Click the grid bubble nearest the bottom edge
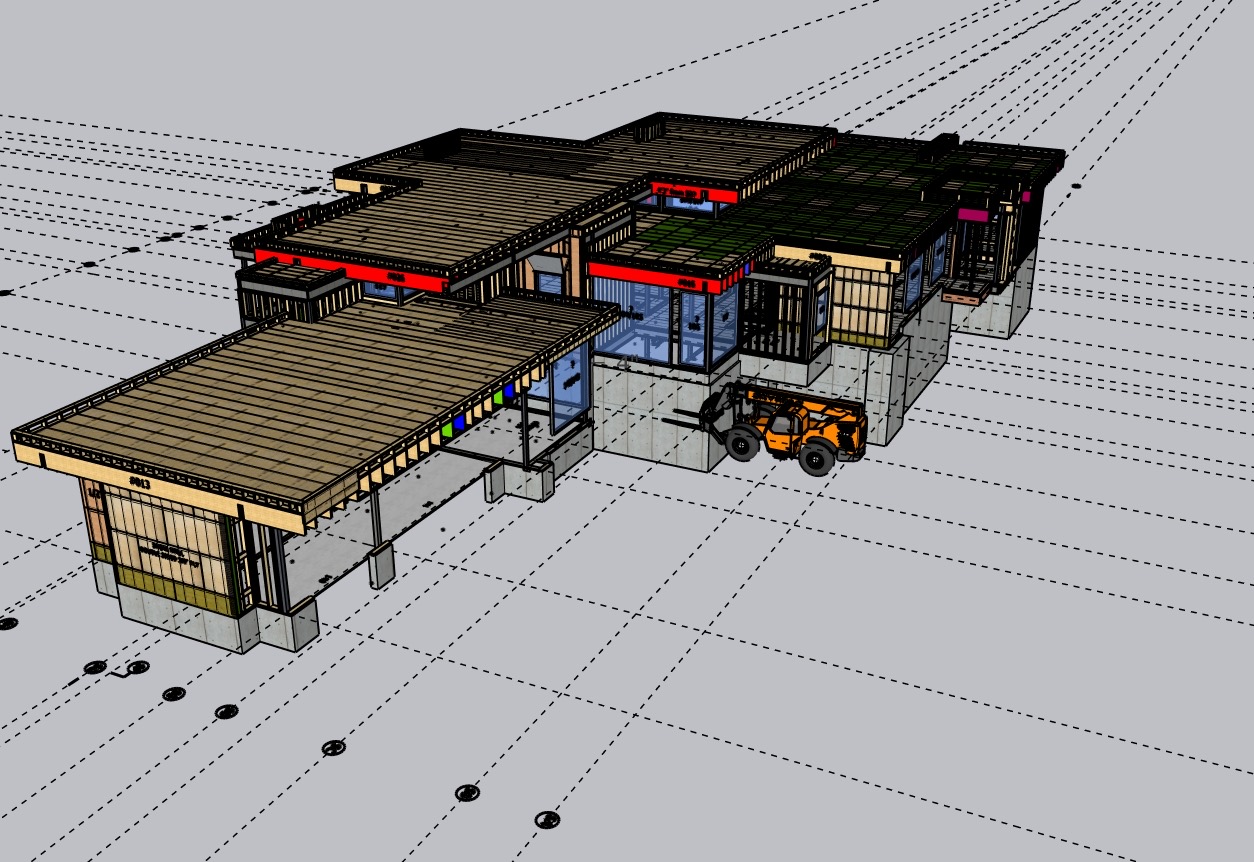Image resolution: width=1254 pixels, height=862 pixels. tap(546, 819)
